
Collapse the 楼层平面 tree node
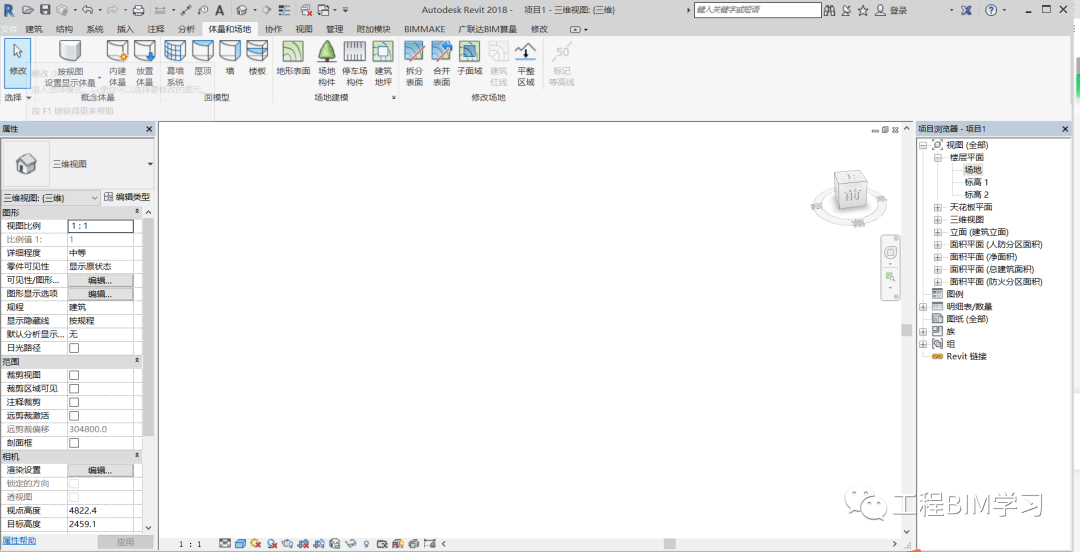pos(937,157)
